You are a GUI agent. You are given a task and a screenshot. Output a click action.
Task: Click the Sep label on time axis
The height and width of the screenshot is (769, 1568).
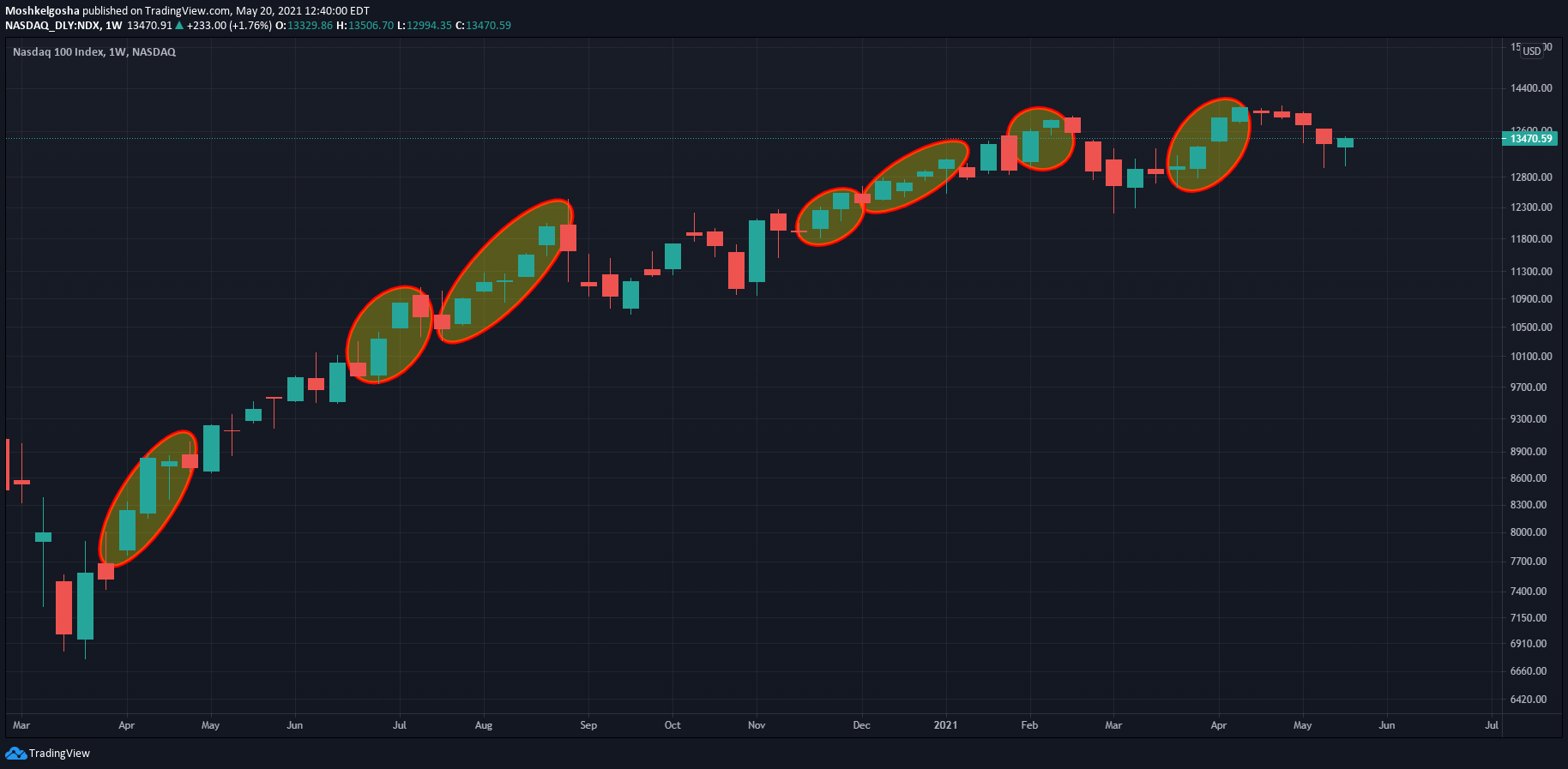pyautogui.click(x=588, y=725)
